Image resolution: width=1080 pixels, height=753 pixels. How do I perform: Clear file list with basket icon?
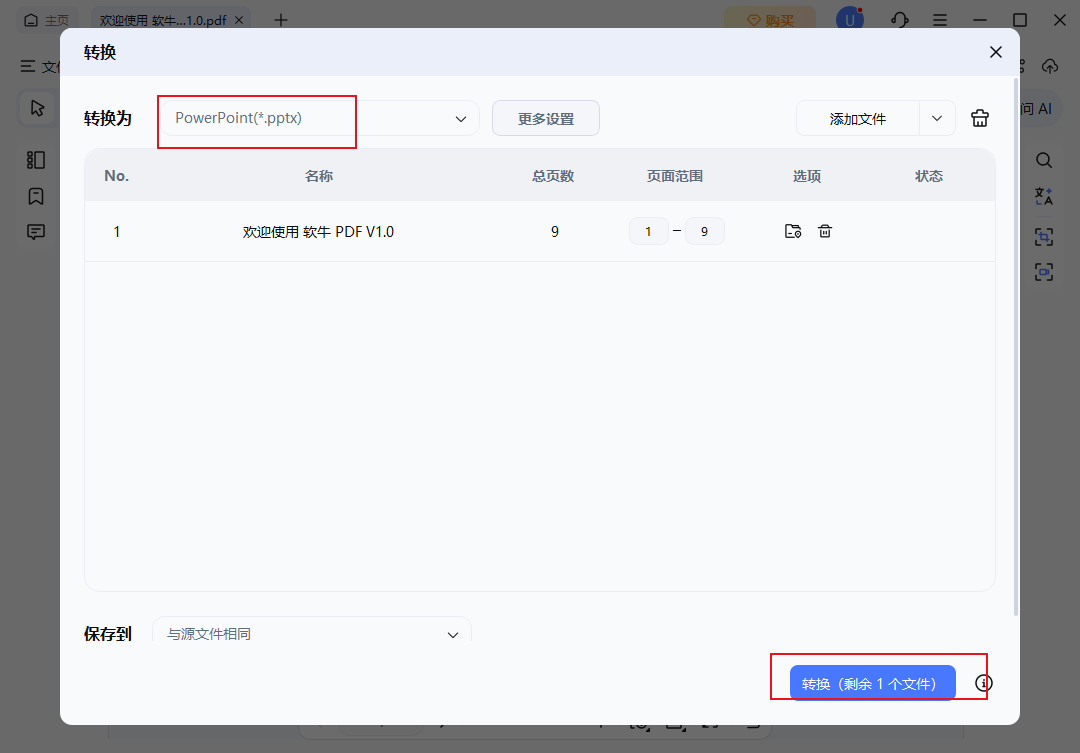pos(979,118)
